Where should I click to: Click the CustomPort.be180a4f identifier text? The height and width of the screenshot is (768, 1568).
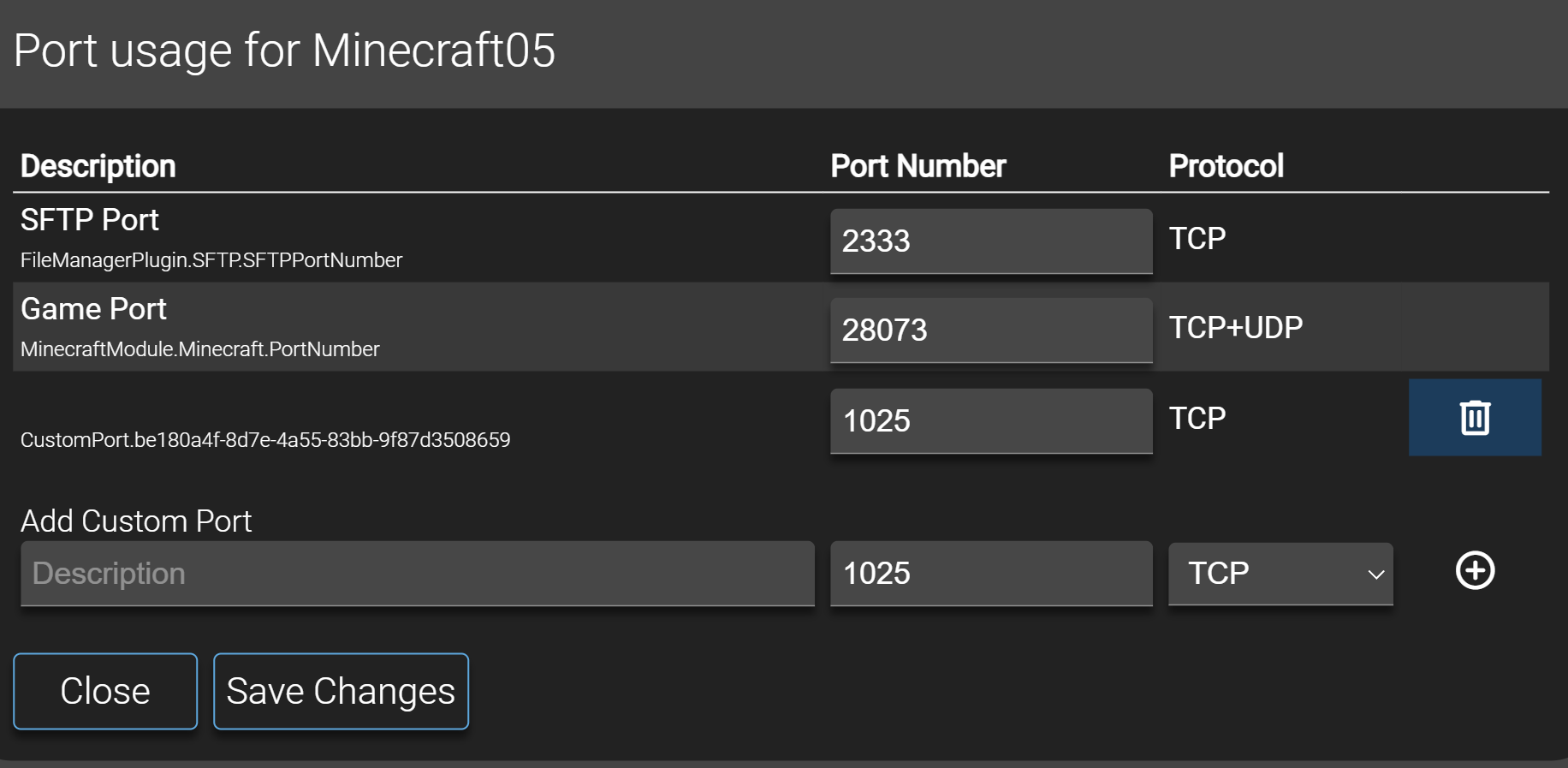[x=265, y=440]
